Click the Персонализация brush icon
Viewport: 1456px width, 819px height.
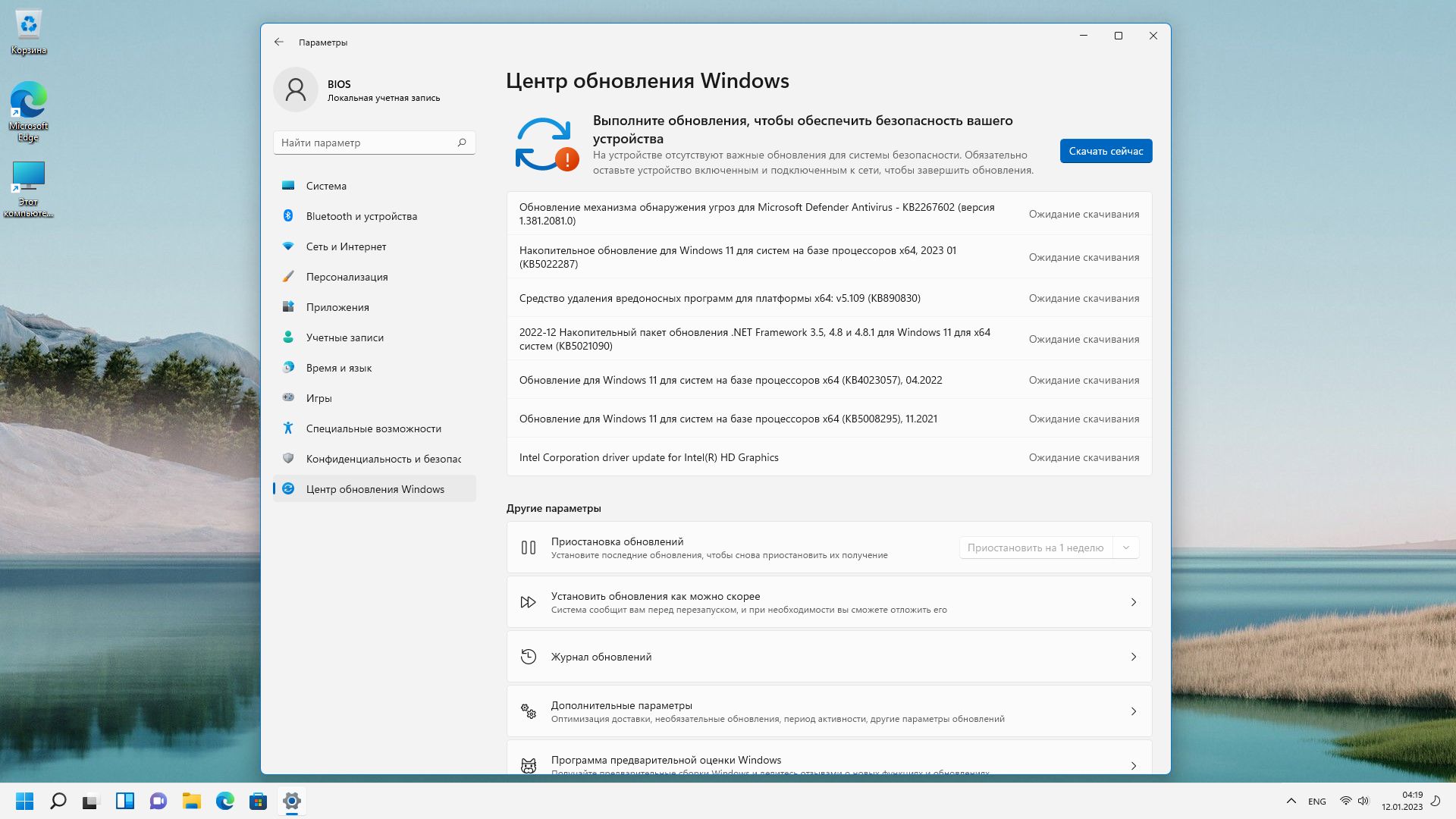pyautogui.click(x=288, y=277)
